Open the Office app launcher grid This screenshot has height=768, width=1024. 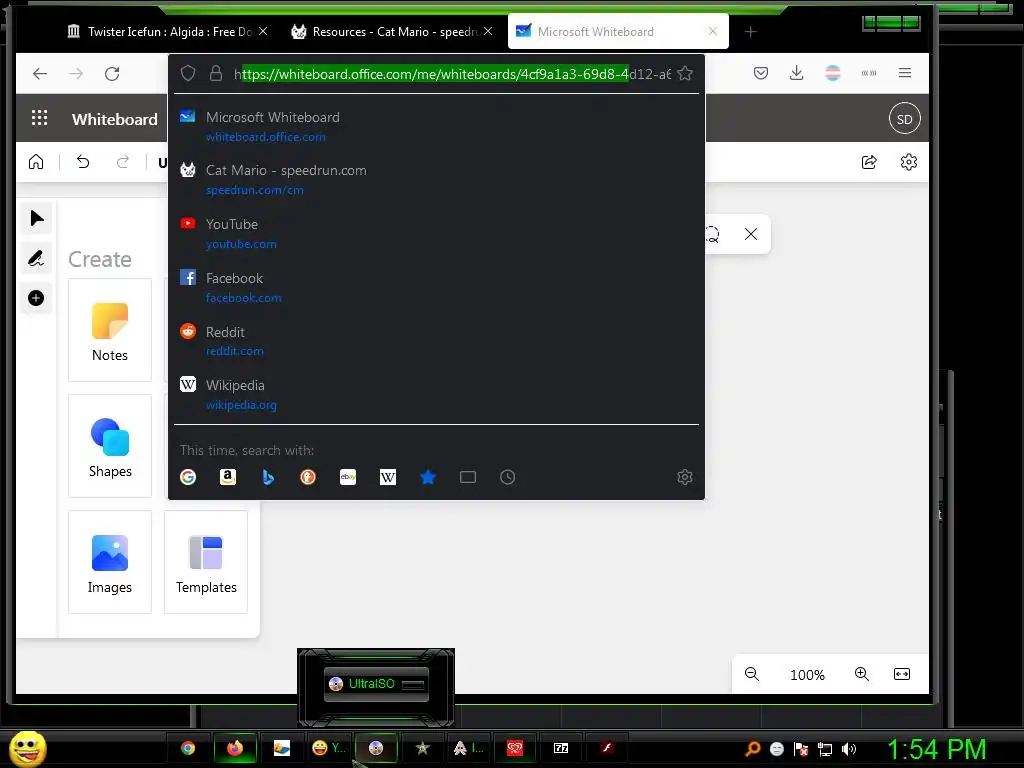tap(39, 118)
